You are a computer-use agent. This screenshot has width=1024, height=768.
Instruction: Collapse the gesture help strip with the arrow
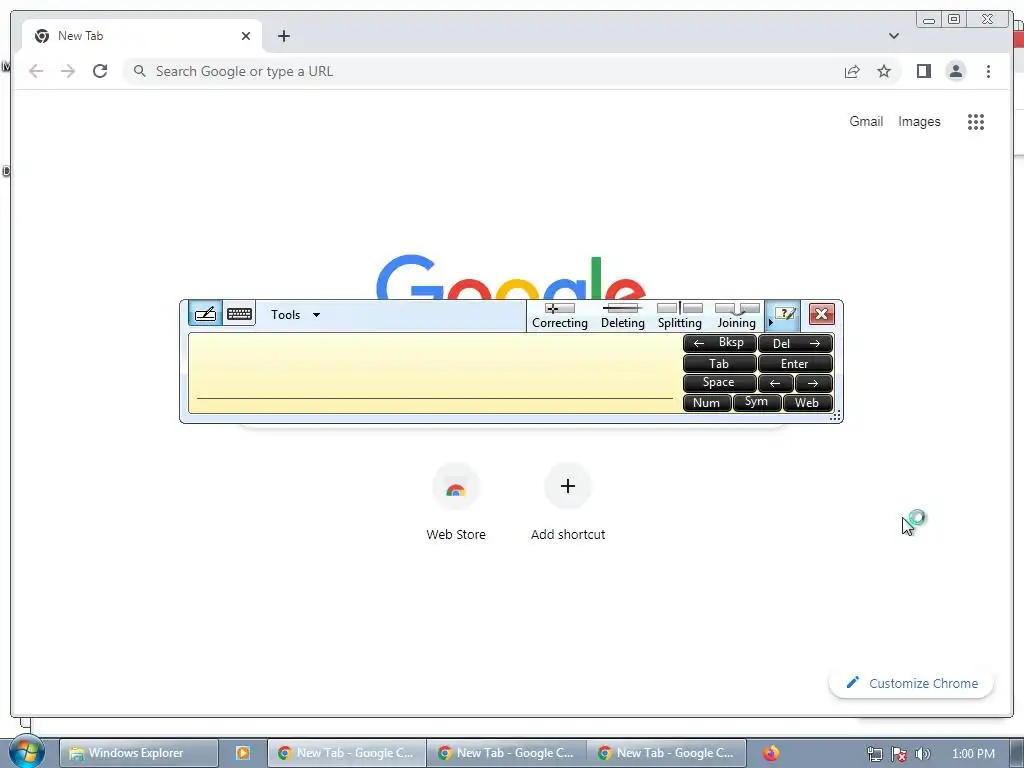[771, 322]
